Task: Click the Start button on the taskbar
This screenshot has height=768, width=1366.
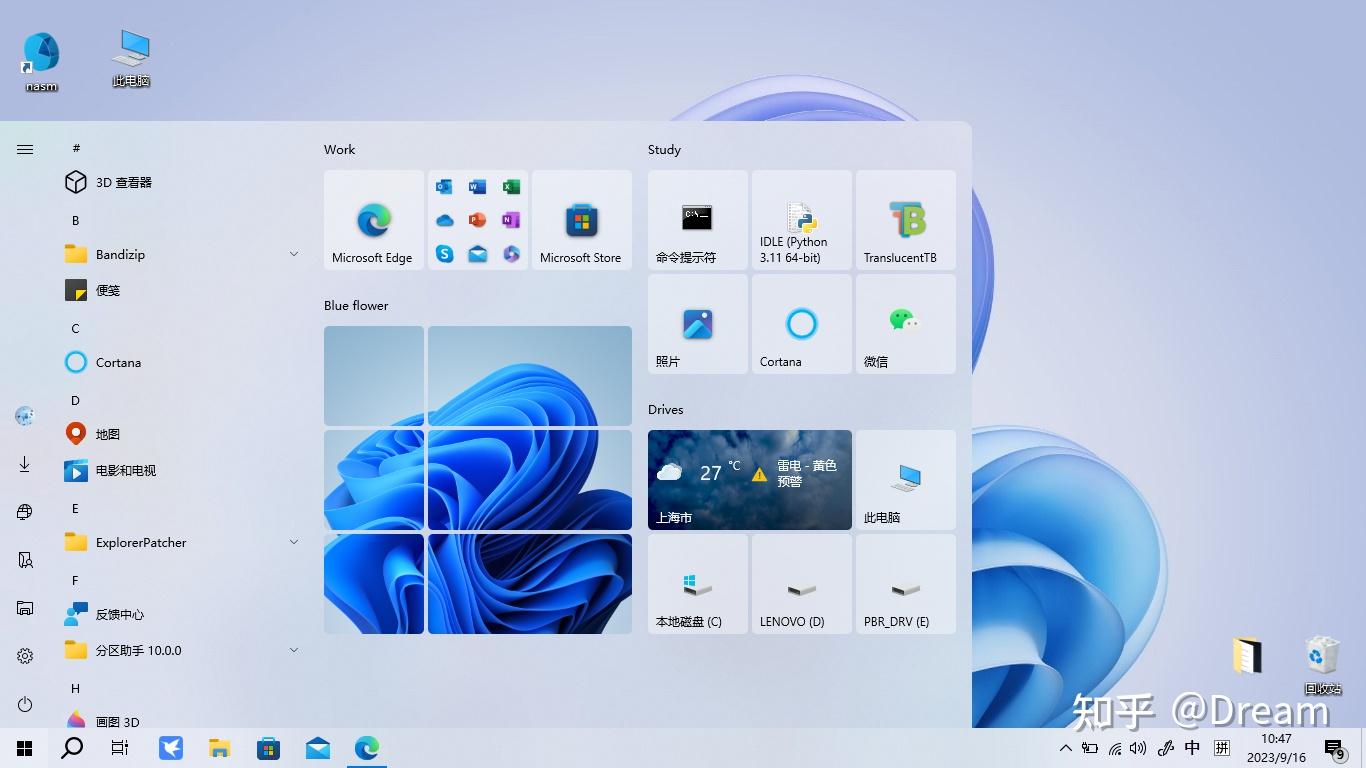Action: point(24,748)
